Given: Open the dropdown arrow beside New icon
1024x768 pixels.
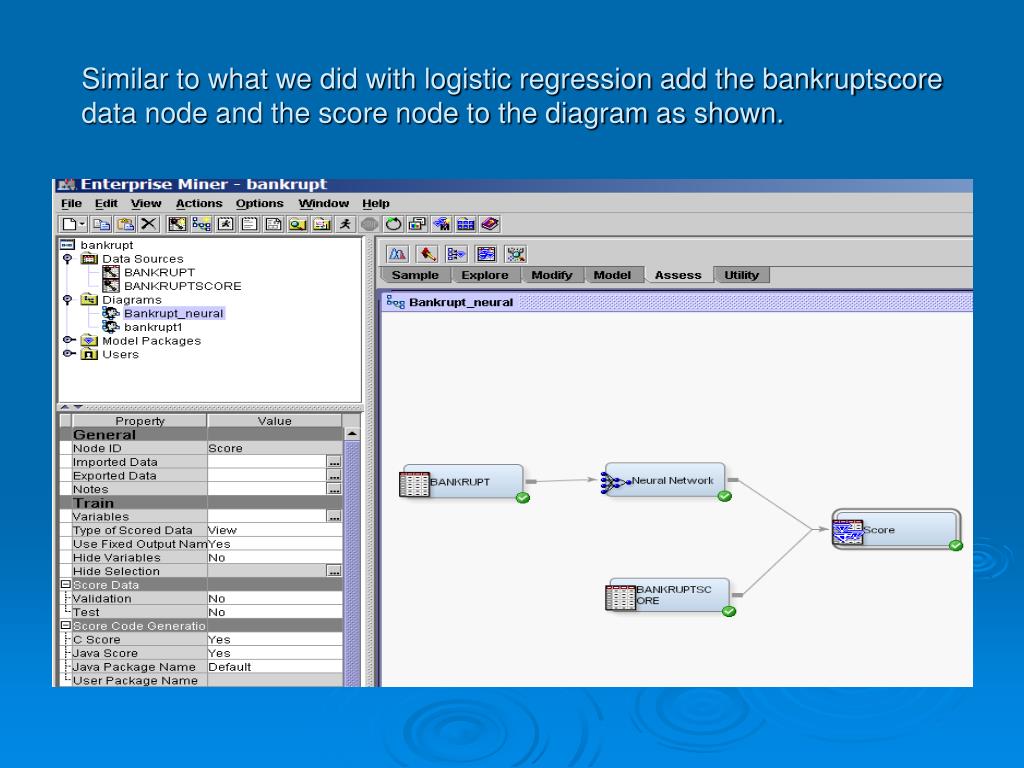Looking at the screenshot, I should 82,224.
